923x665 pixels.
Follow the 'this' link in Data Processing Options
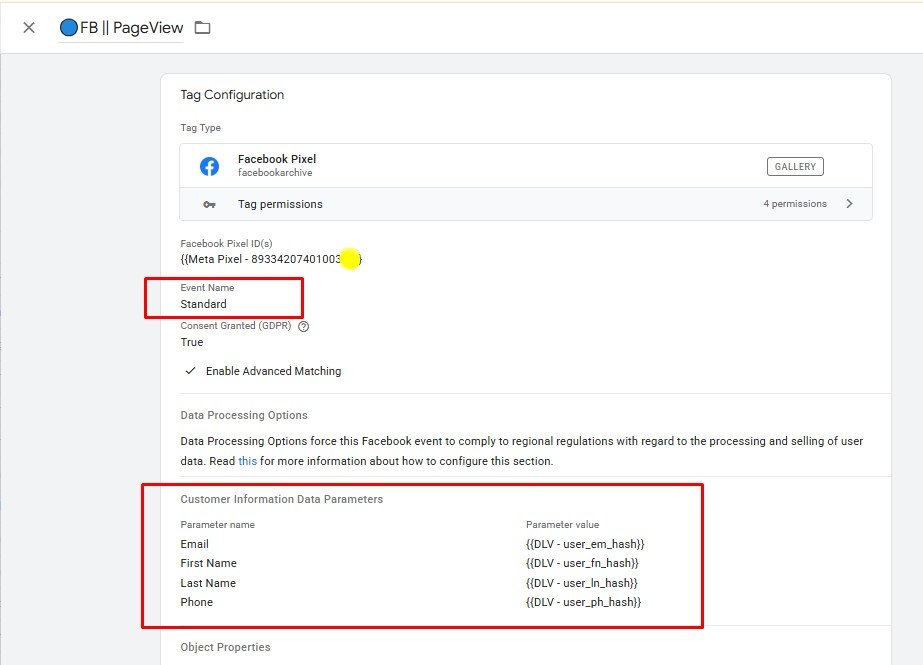247,461
